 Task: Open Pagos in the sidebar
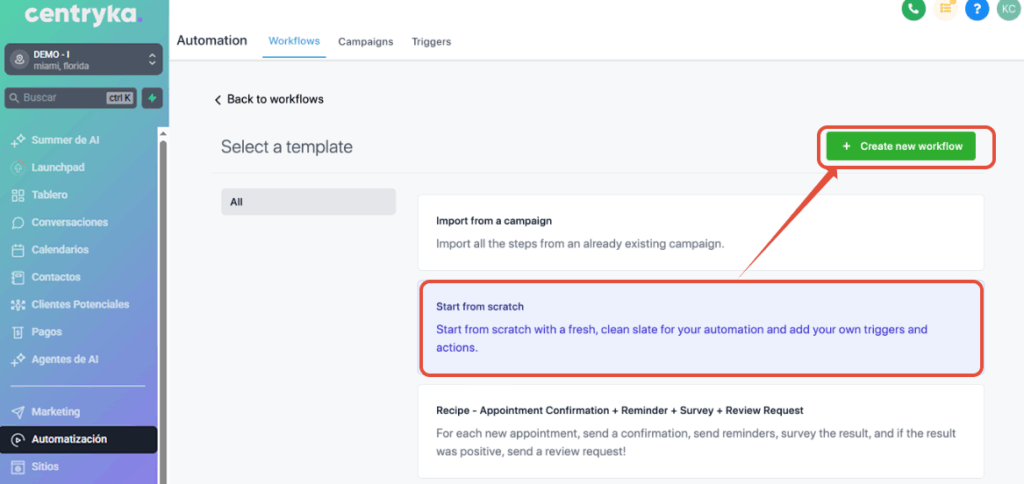click(x=46, y=332)
